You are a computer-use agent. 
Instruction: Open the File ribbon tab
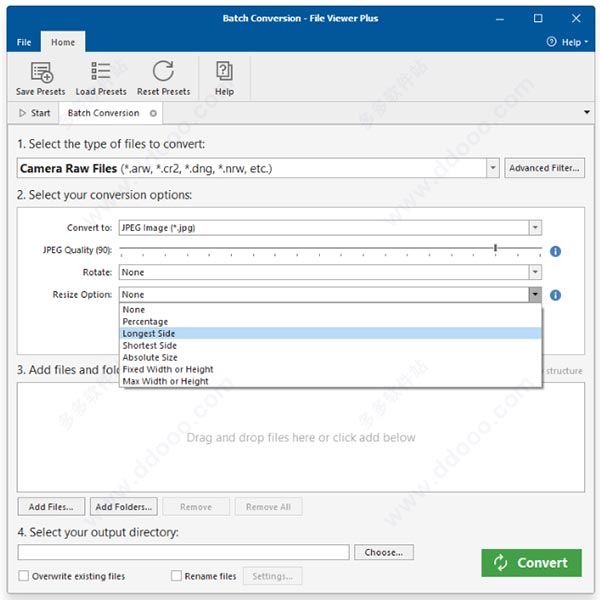pos(24,42)
